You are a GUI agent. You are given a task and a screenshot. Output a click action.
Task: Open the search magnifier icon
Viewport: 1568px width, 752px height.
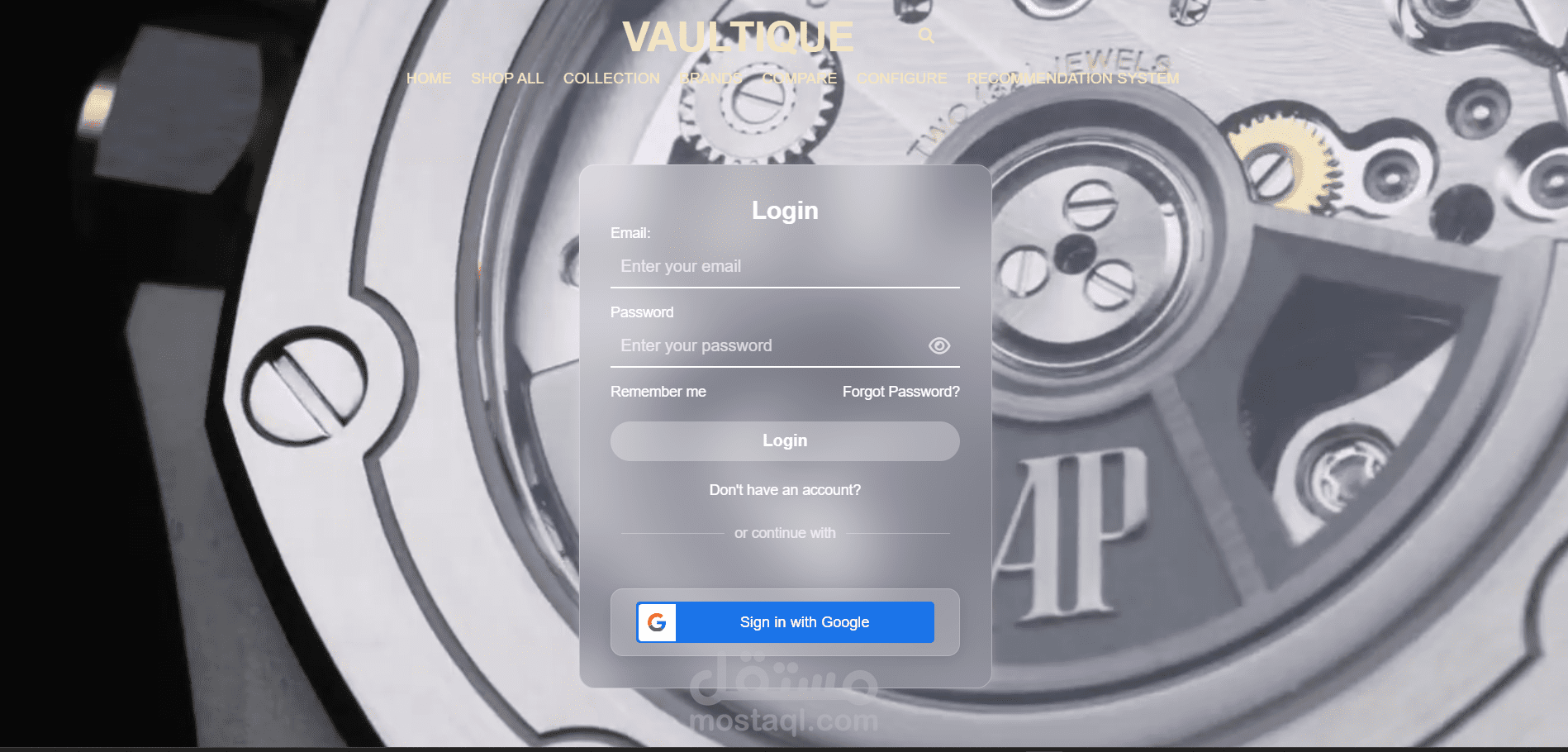[x=926, y=36]
